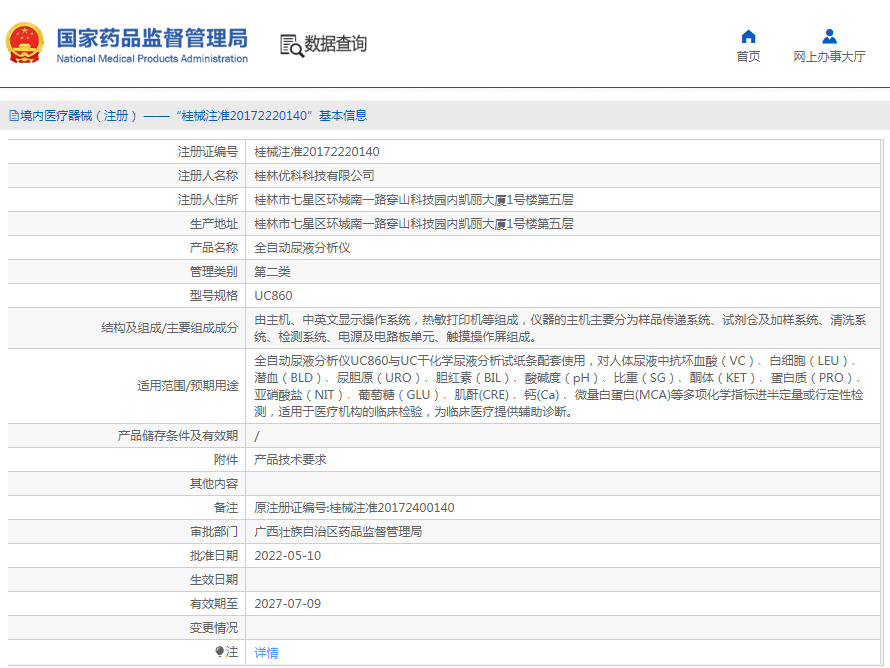
Task: Open 网上办事大厅 via its text label
Action: [829, 57]
